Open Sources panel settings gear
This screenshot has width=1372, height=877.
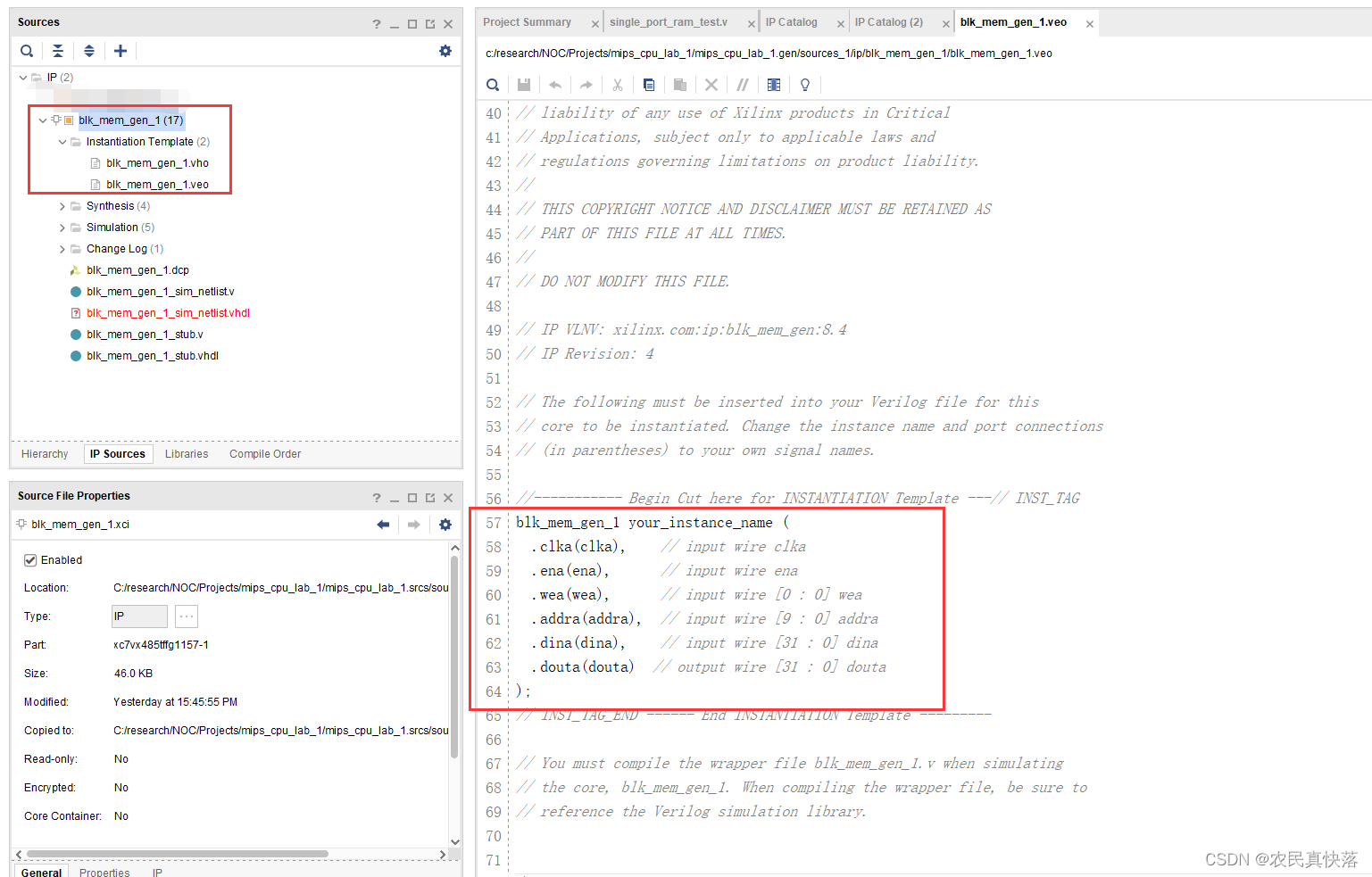445,52
